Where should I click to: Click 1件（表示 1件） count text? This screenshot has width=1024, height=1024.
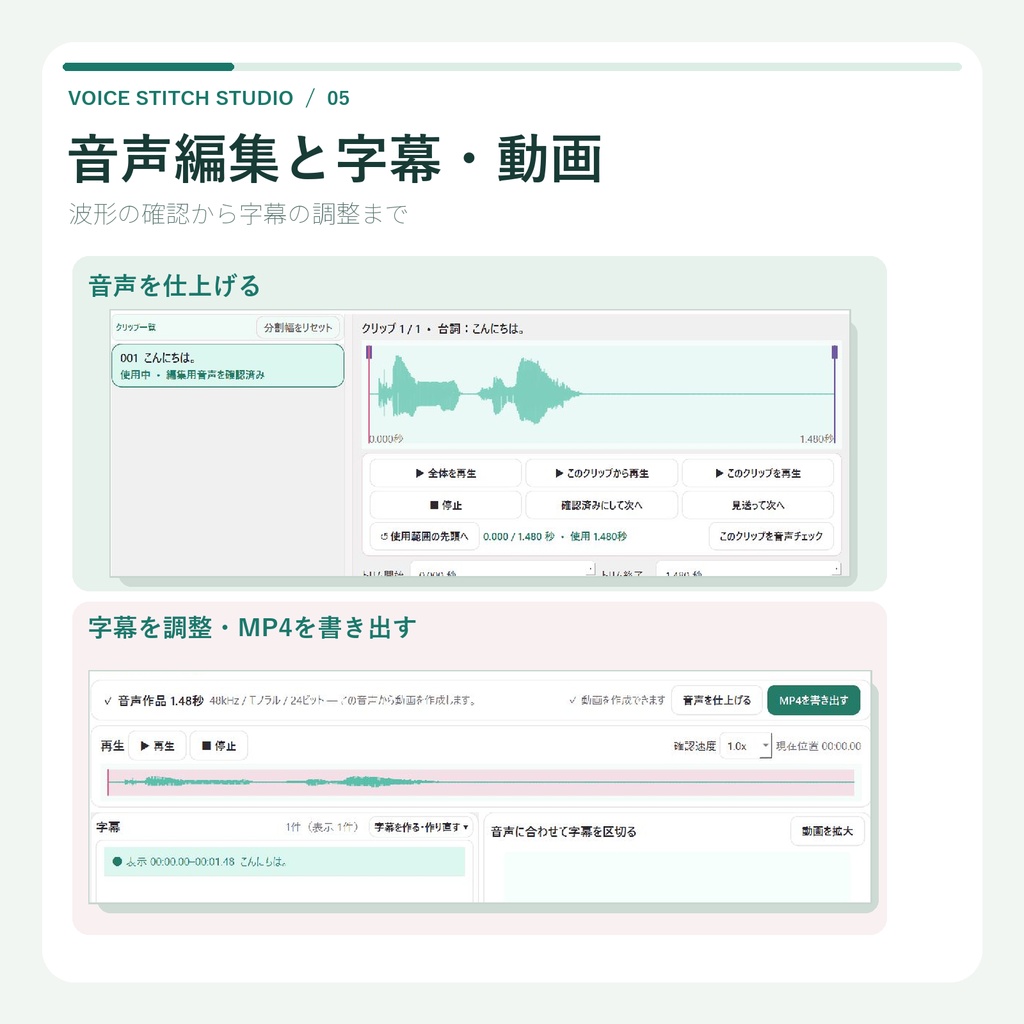tap(322, 827)
